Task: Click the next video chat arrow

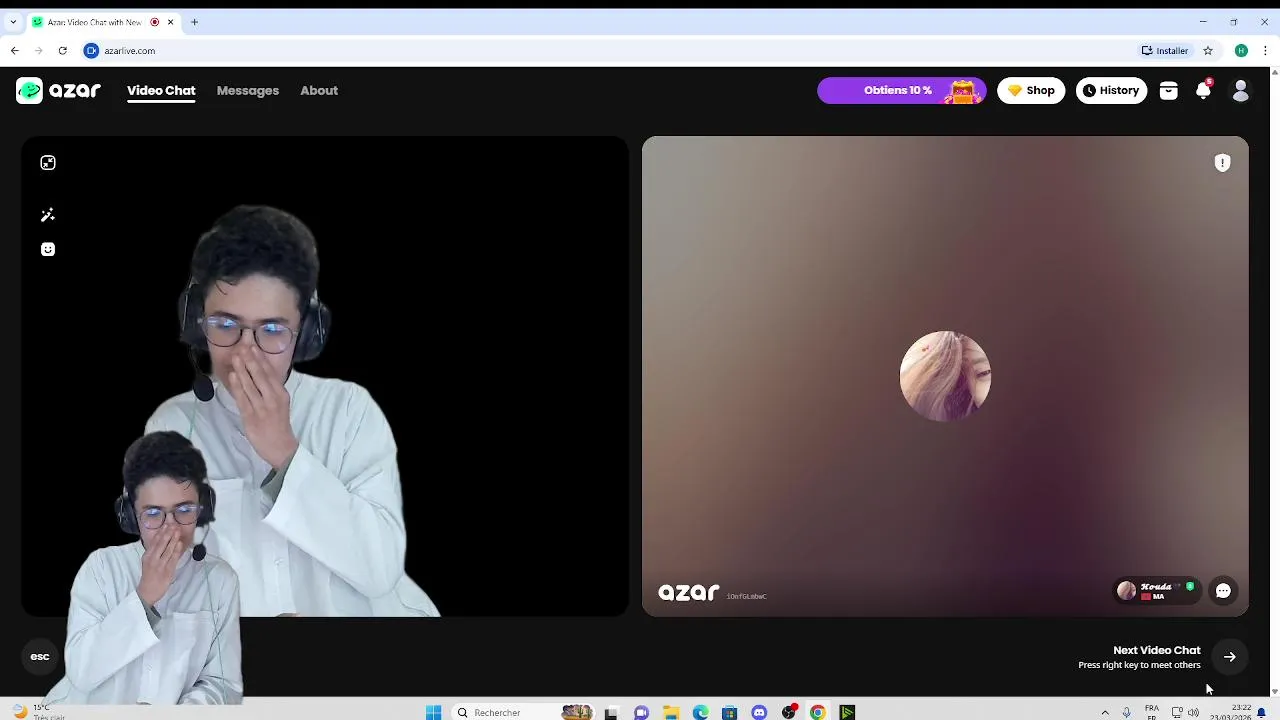Action: 1230,657
